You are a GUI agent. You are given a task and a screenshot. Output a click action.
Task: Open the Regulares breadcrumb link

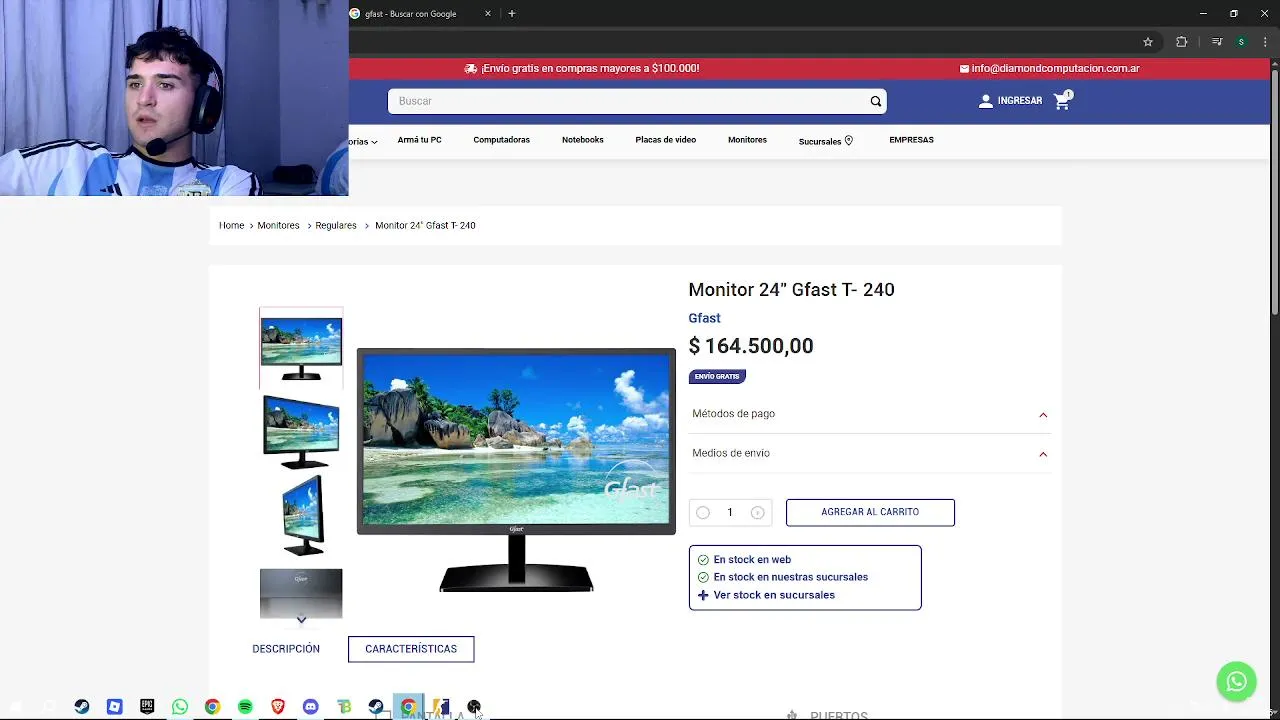[335, 226]
